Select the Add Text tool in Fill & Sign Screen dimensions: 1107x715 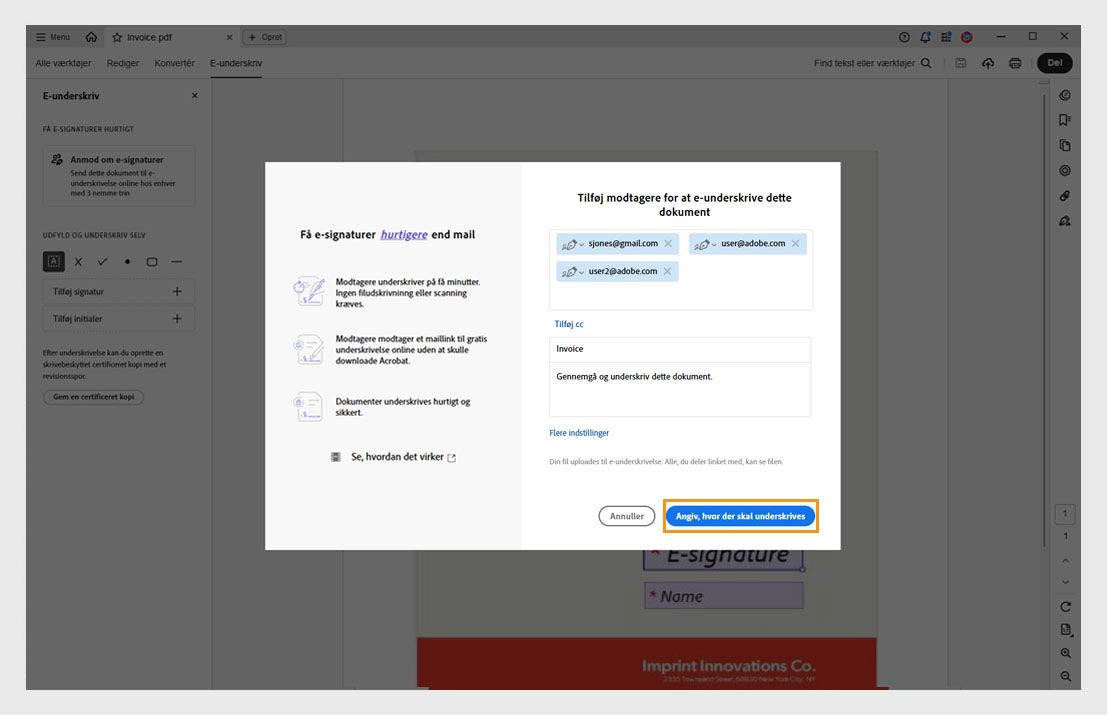click(x=52, y=261)
